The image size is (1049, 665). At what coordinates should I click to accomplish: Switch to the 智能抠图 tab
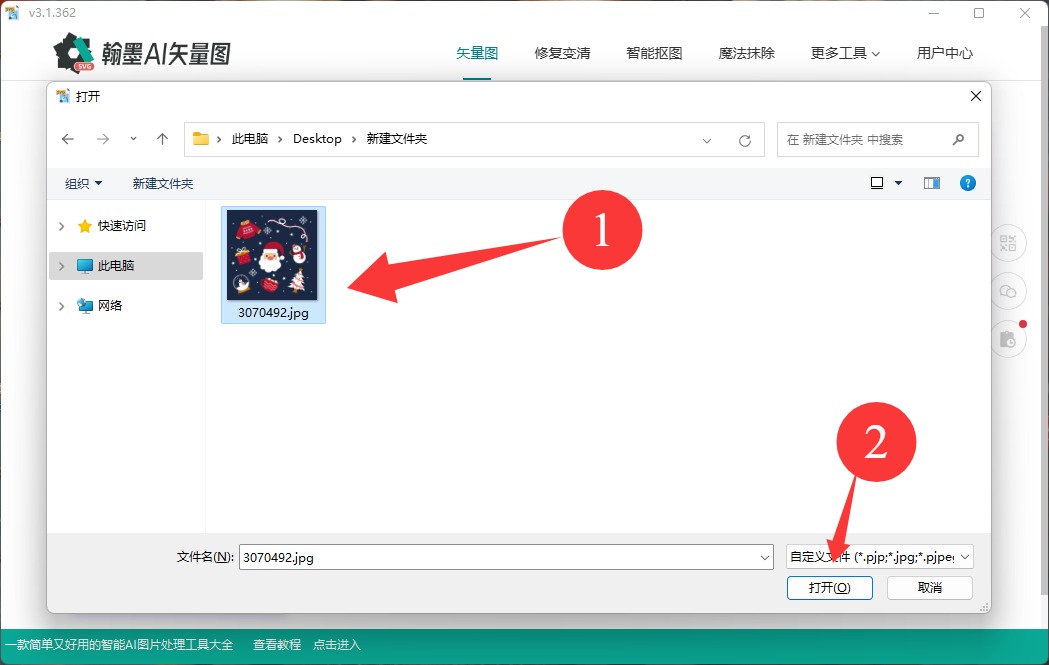[x=654, y=53]
